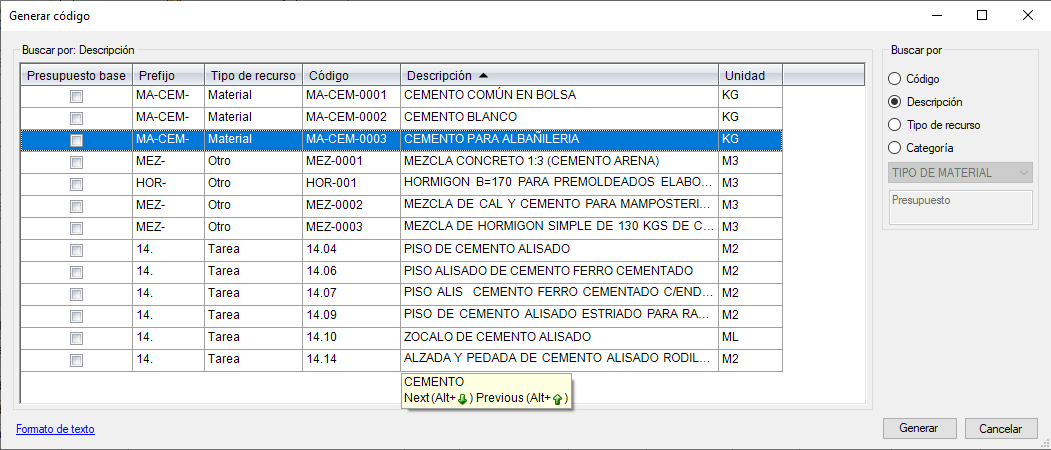Viewport: 1051px width, 450px height.
Task: Choose the Tipo de recurso search option
Action: coord(896,125)
